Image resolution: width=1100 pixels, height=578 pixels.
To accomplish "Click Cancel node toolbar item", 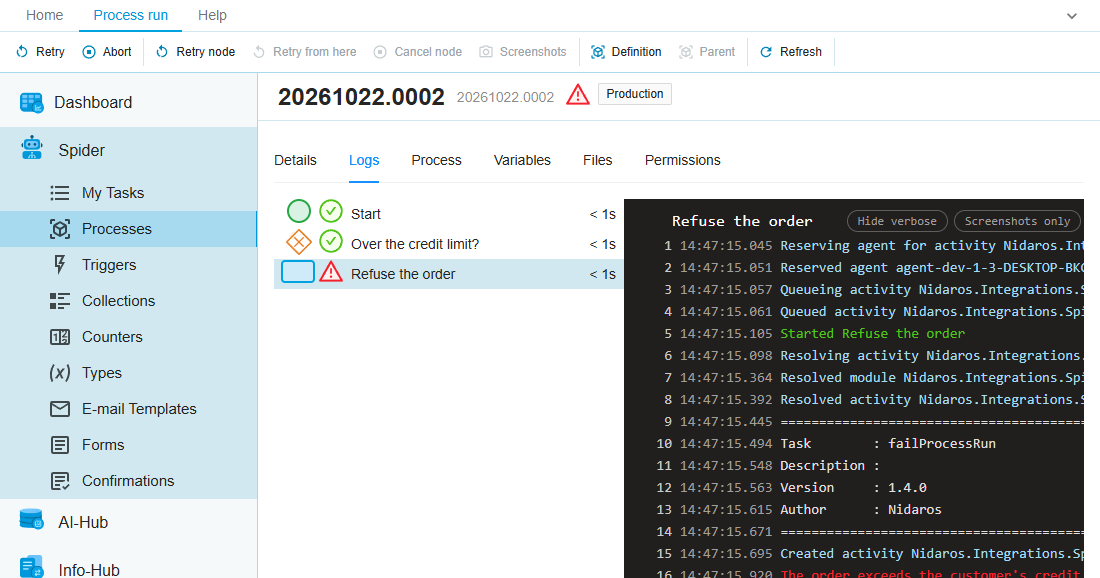I will pos(417,52).
